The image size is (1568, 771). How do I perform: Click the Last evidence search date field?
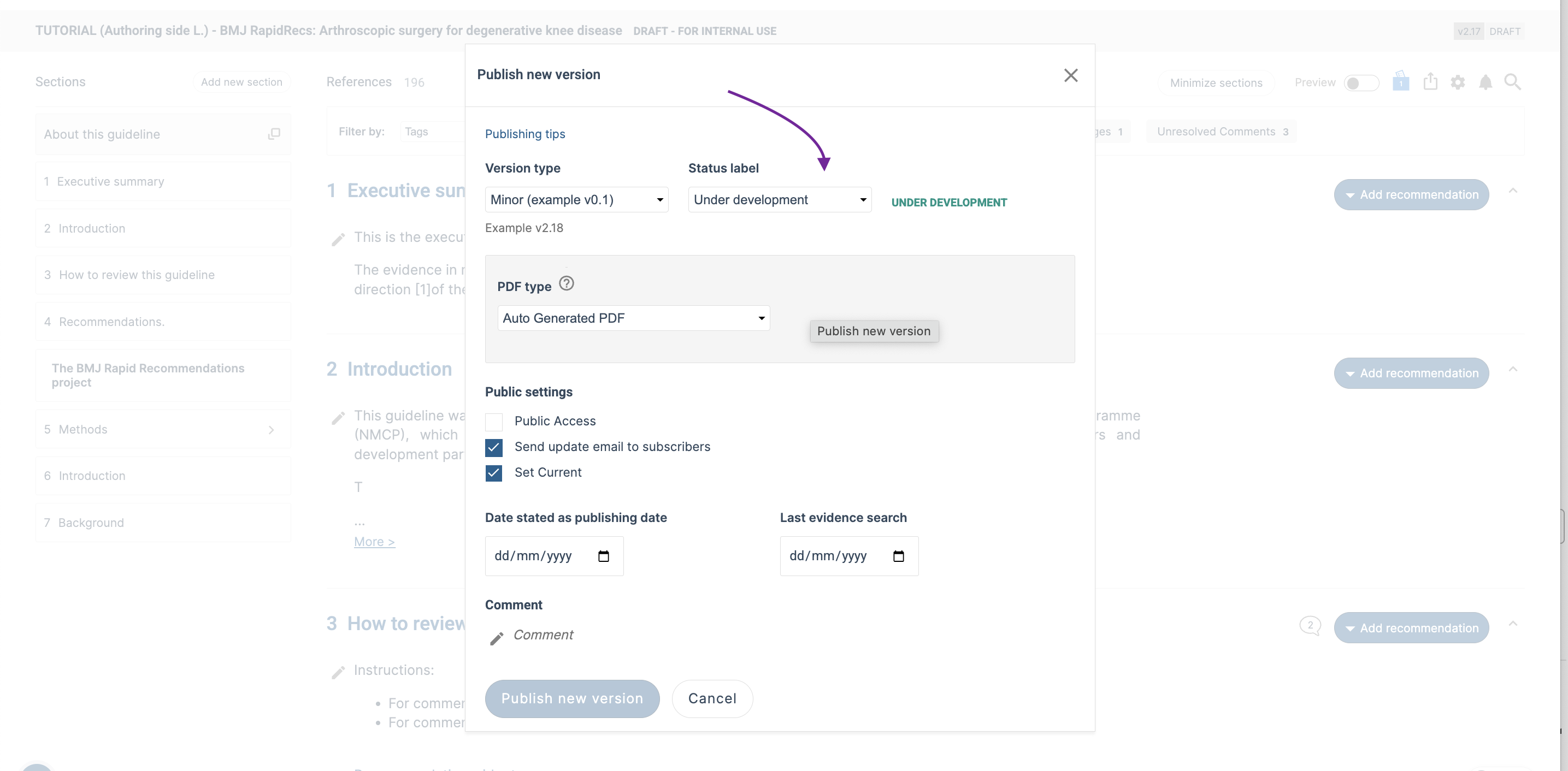click(x=849, y=555)
